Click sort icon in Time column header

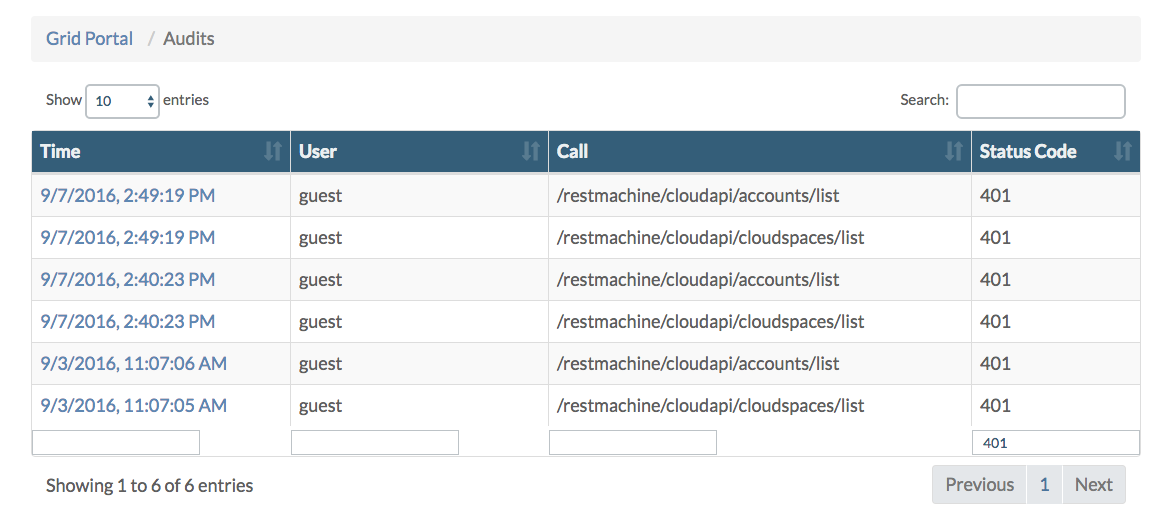[x=272, y=152]
